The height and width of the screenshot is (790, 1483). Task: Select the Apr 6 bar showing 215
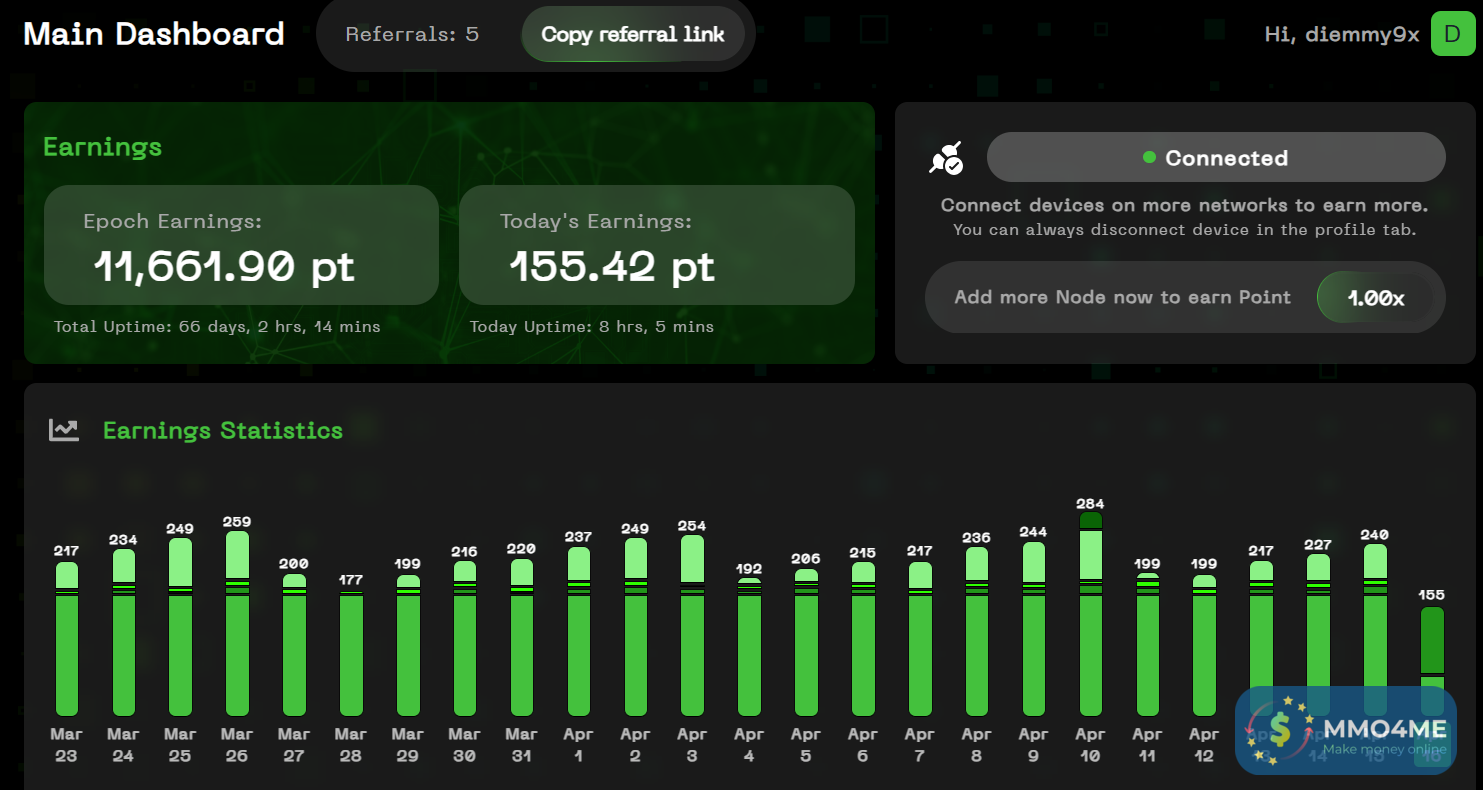pos(863,639)
